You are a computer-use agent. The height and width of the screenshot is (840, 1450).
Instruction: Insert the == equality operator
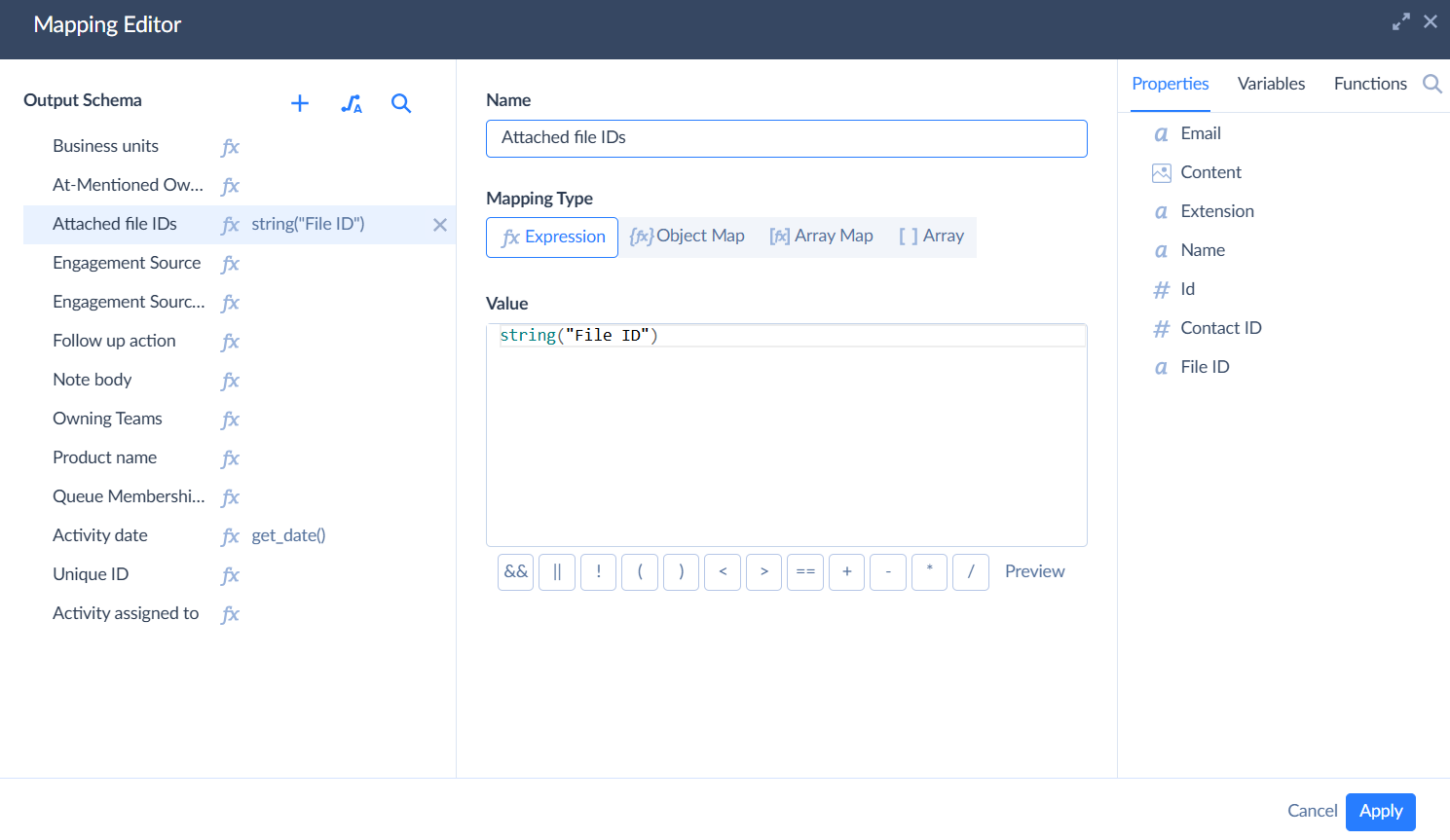[x=805, y=572]
